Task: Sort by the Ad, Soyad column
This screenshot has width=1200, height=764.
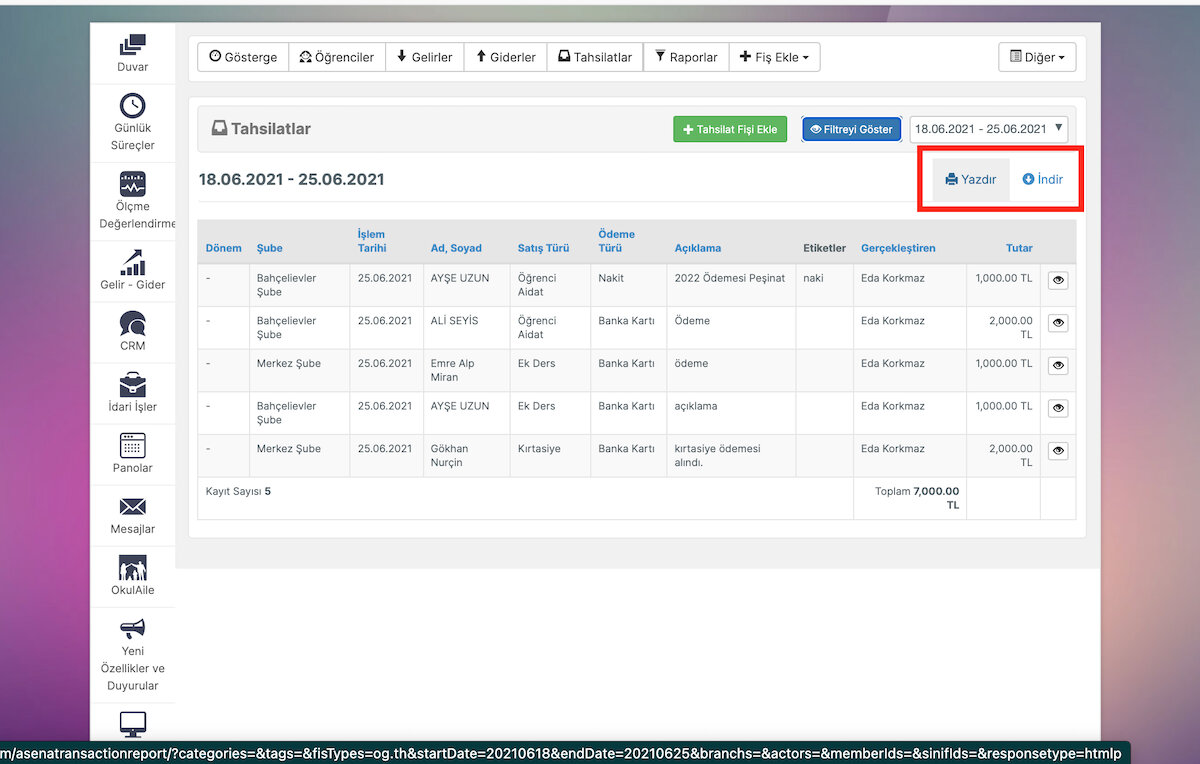Action: coord(456,248)
